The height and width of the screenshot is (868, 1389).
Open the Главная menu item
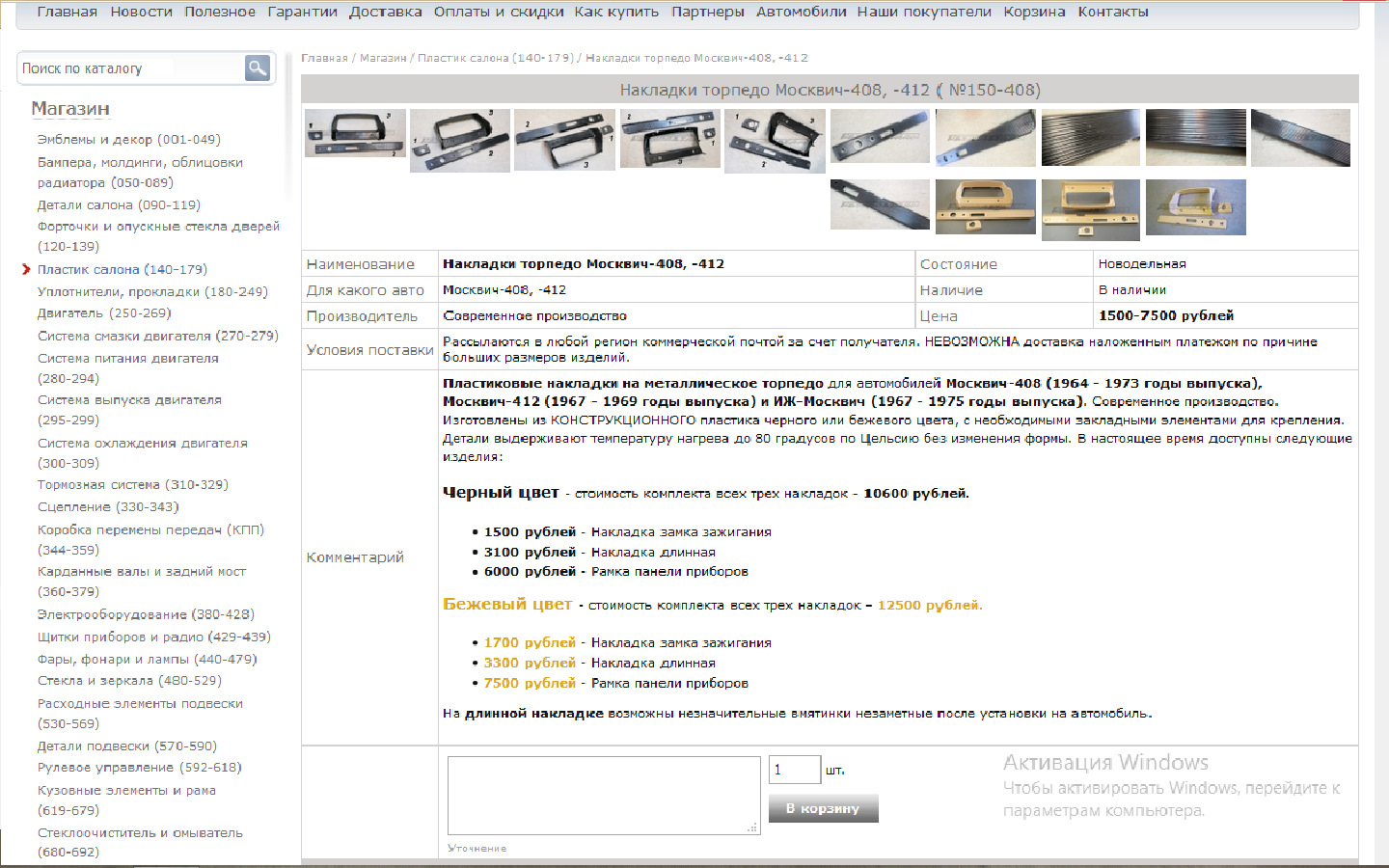coord(67,12)
